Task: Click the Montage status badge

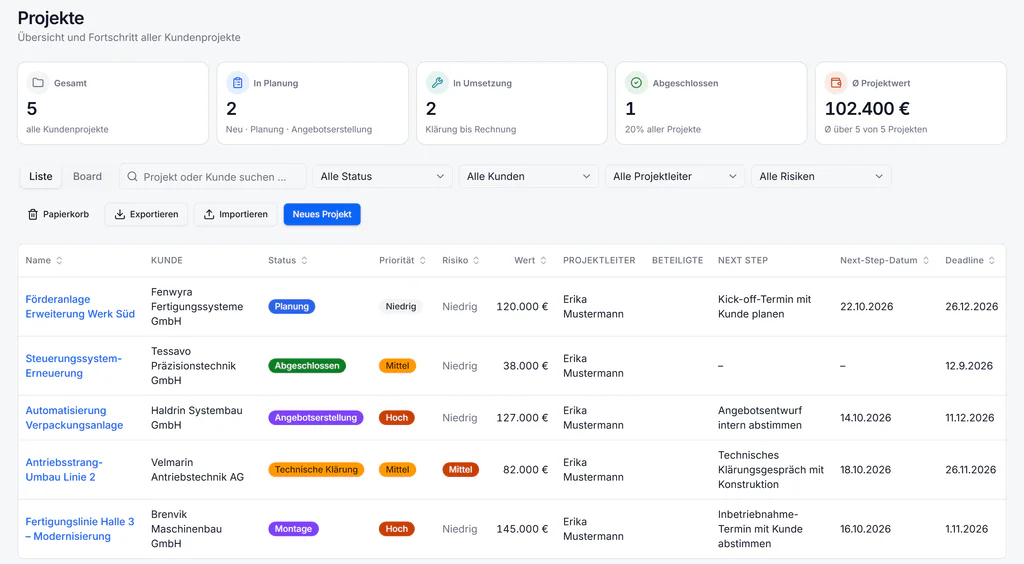Action: click(x=293, y=529)
